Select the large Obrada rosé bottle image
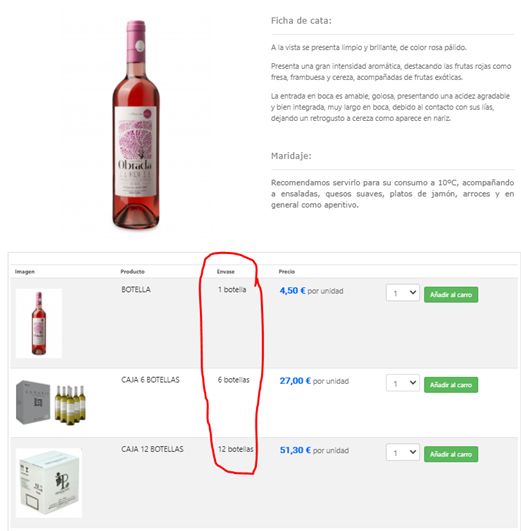Screen dimensions: 521x531 coord(136,124)
